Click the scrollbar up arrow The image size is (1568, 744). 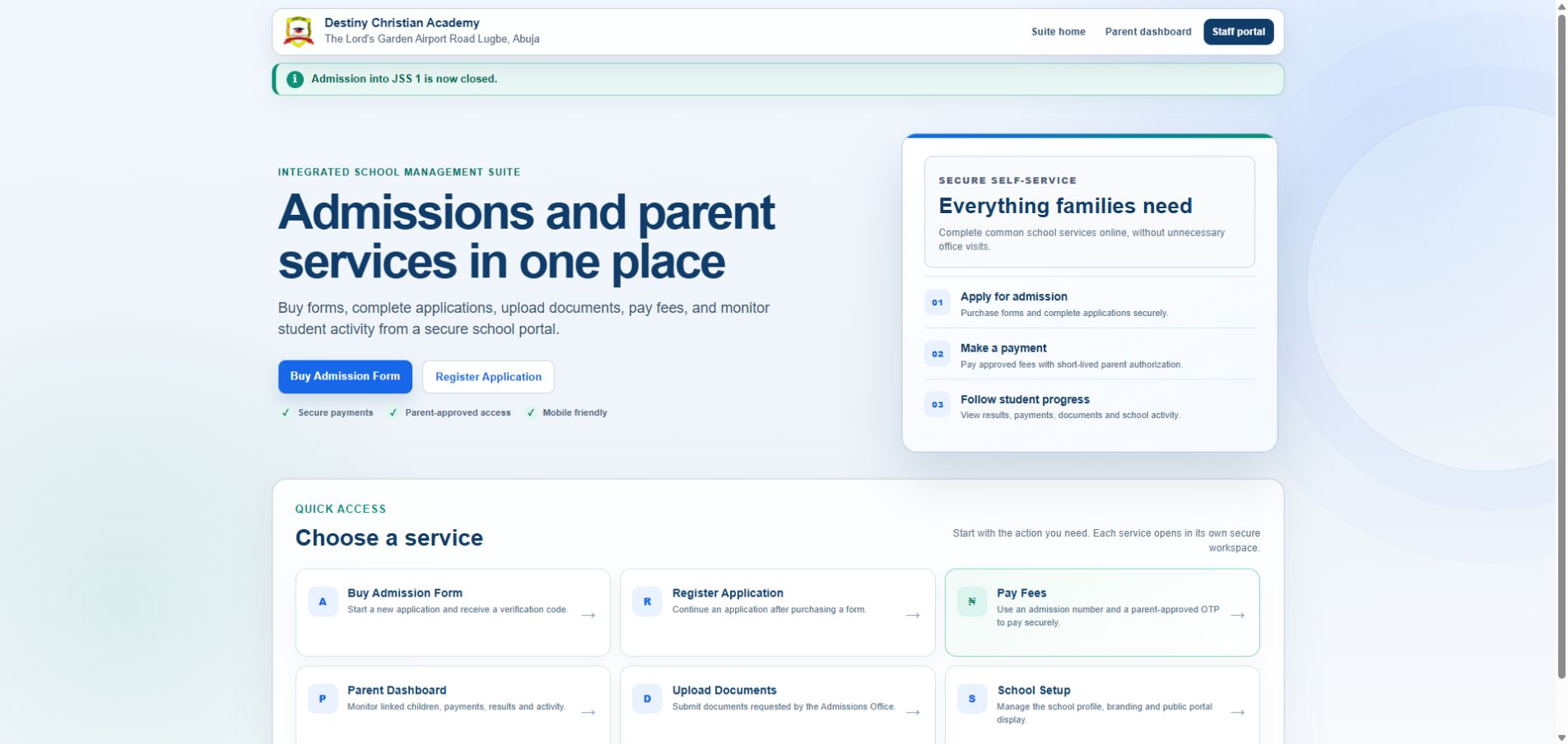tap(1561, 6)
